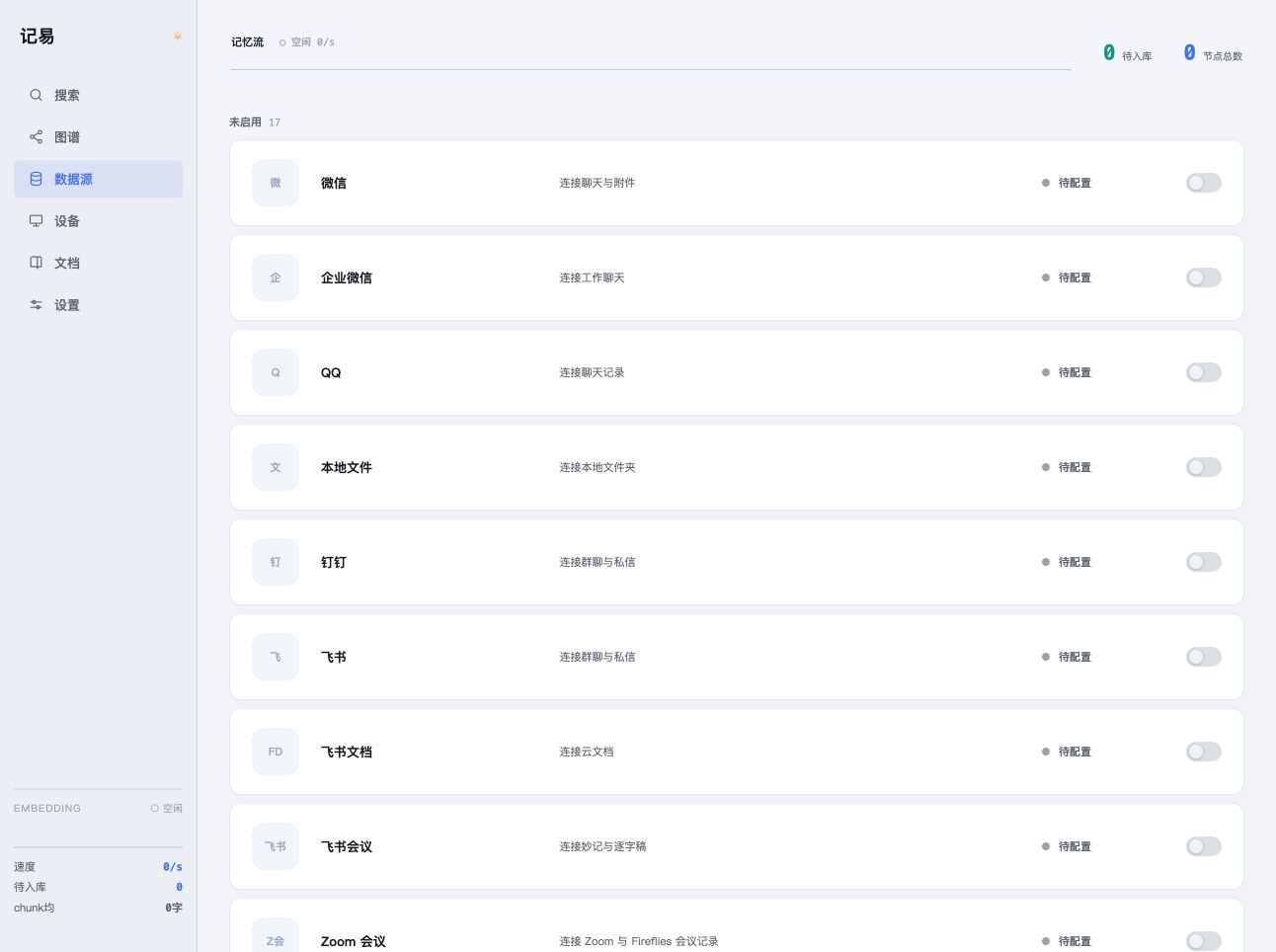Click the 飞书文档 source name
1276x952 pixels.
click(x=347, y=752)
